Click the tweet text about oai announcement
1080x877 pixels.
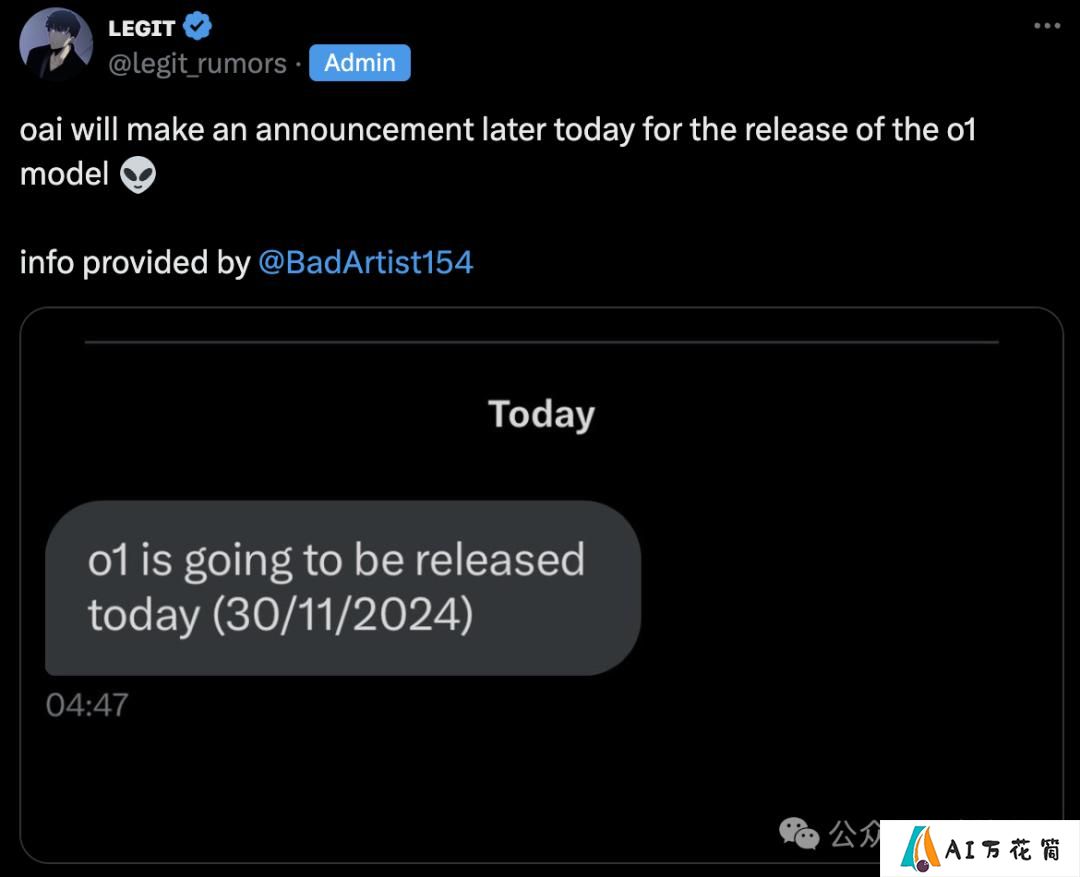click(x=497, y=152)
